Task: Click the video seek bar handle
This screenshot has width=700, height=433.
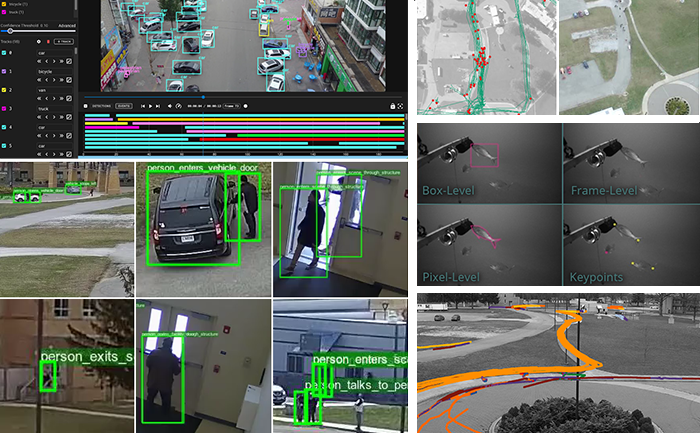Action: point(203,97)
